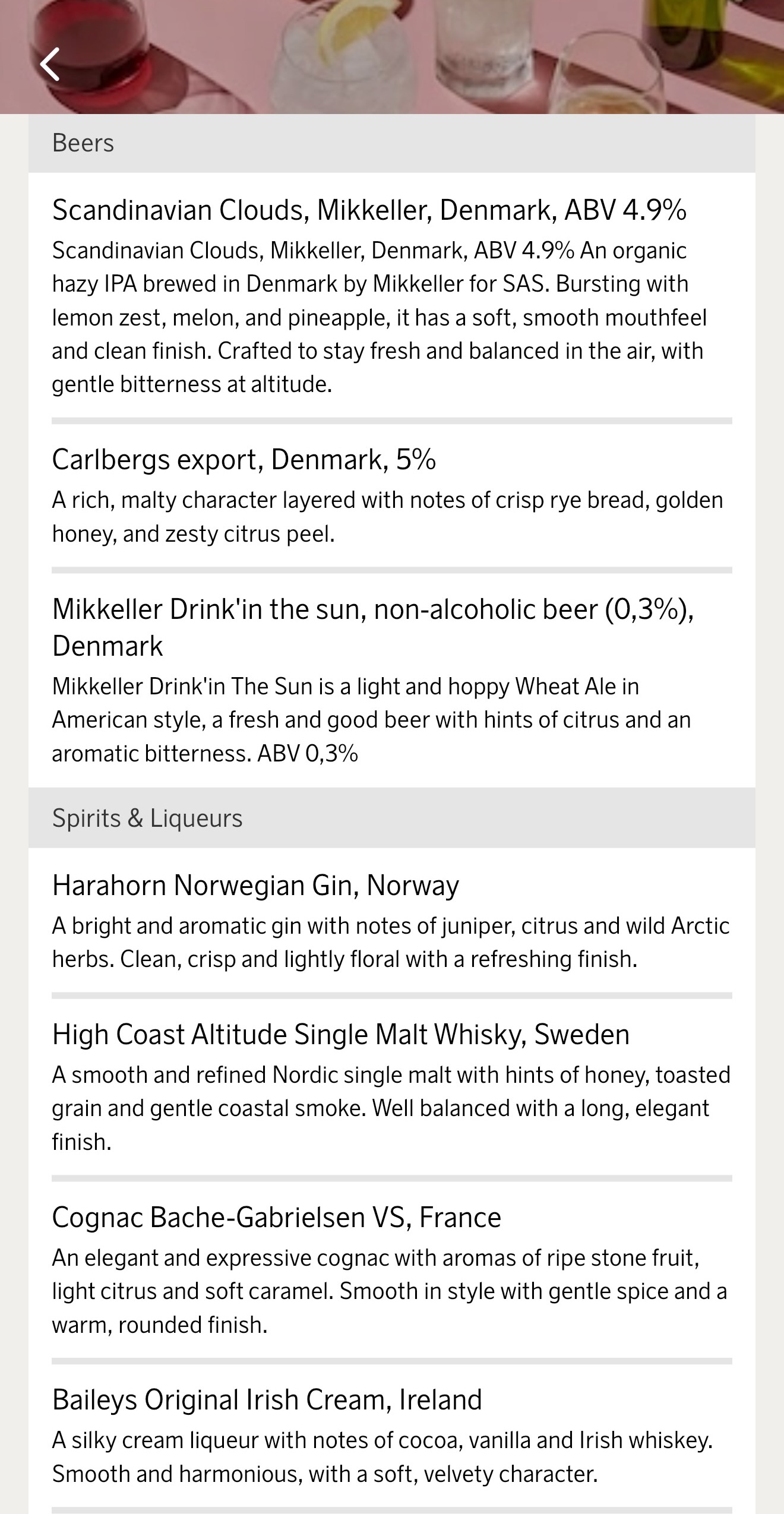The width and height of the screenshot is (784, 1514).
Task: Tap the light hoppy Wheat Ale description
Action: pyautogui.click(x=371, y=720)
